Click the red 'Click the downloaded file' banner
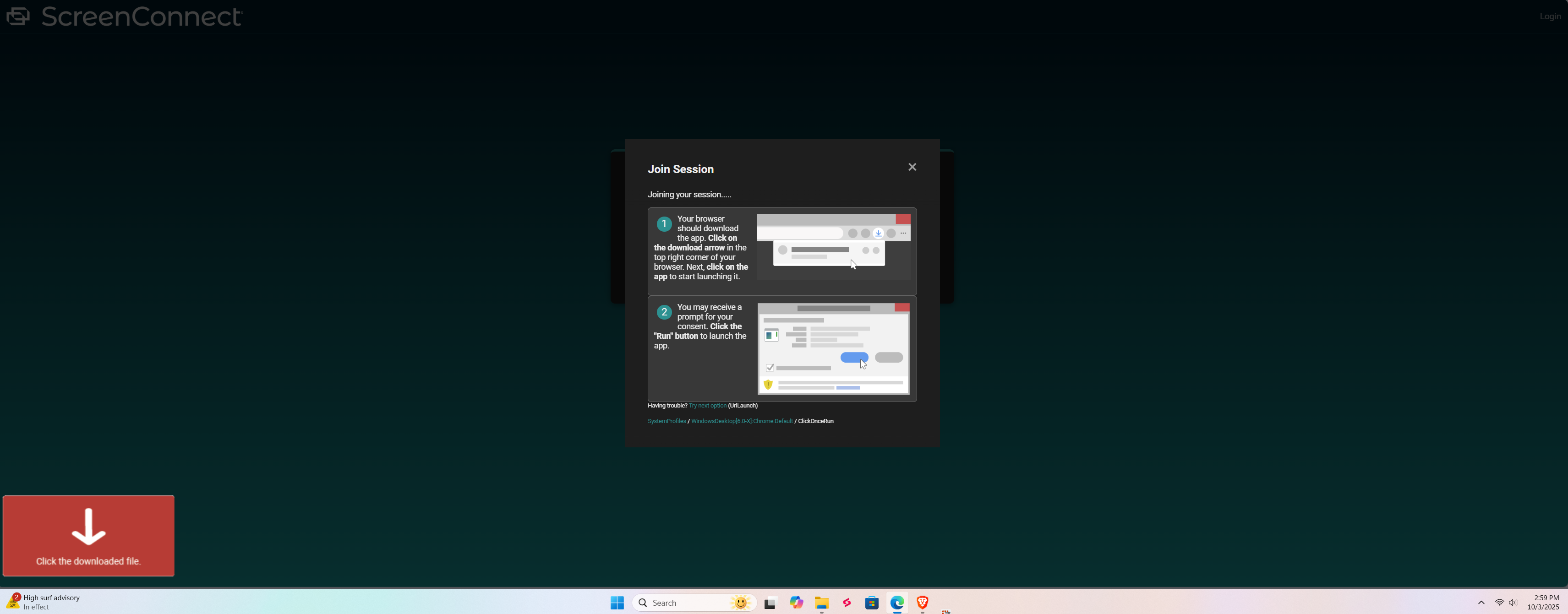This screenshot has height=614, width=1568. (x=88, y=536)
